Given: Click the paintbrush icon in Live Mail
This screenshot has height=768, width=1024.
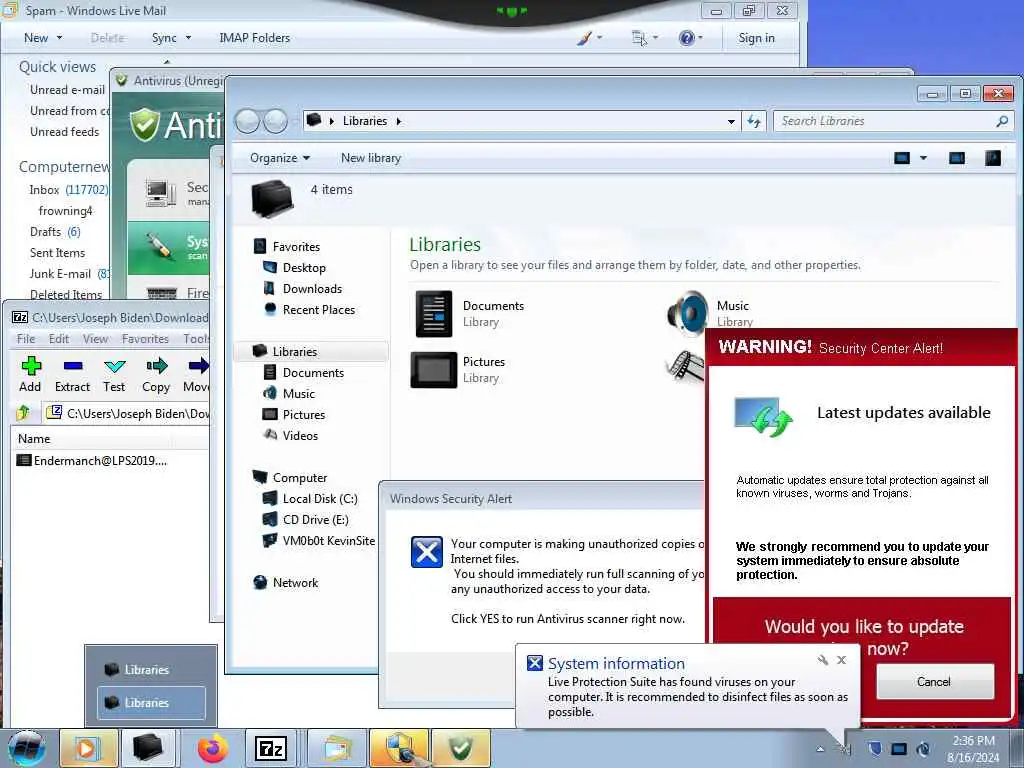Looking at the screenshot, I should click(x=584, y=38).
